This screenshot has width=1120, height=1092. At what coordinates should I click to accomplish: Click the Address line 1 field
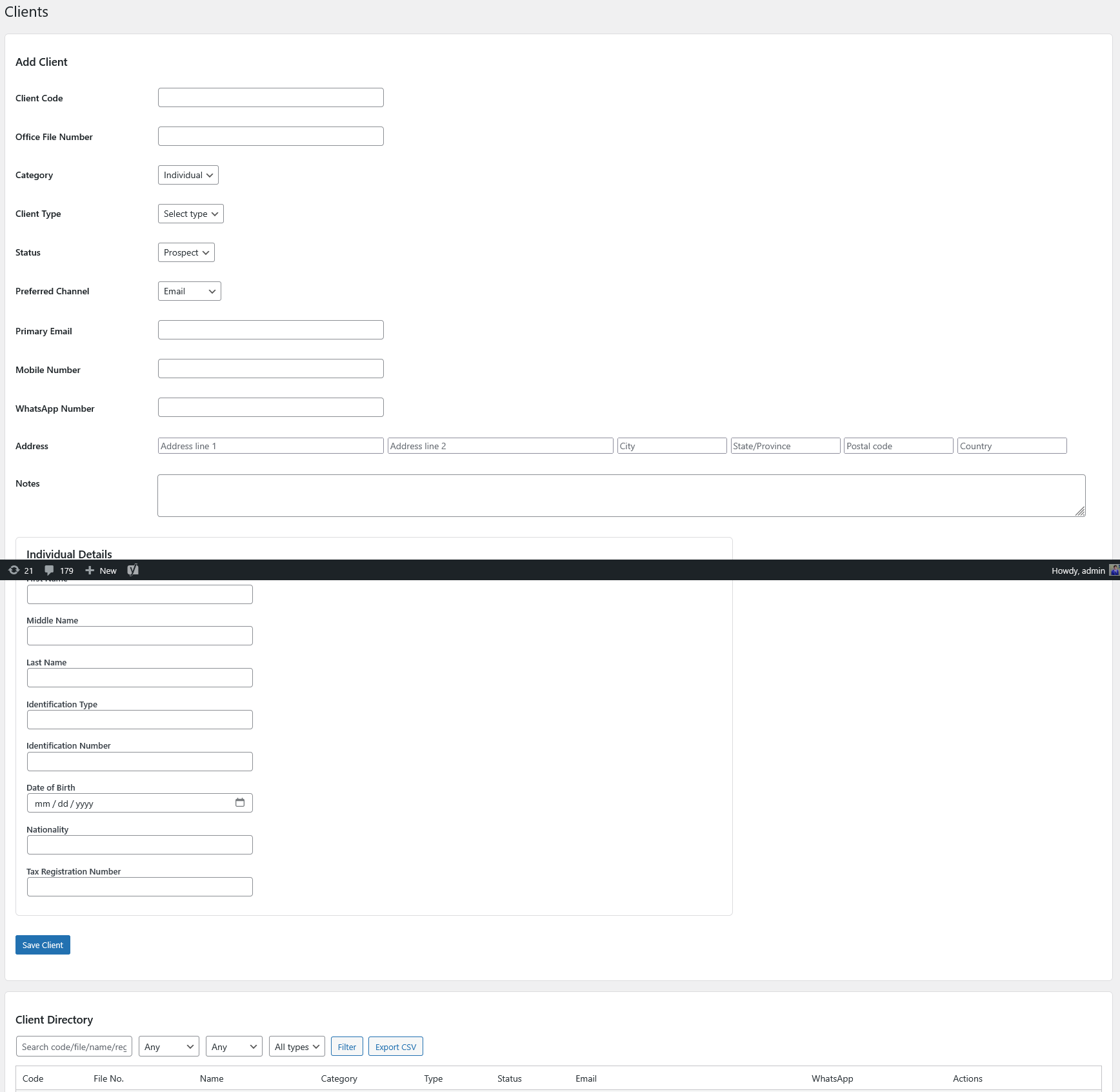271,446
